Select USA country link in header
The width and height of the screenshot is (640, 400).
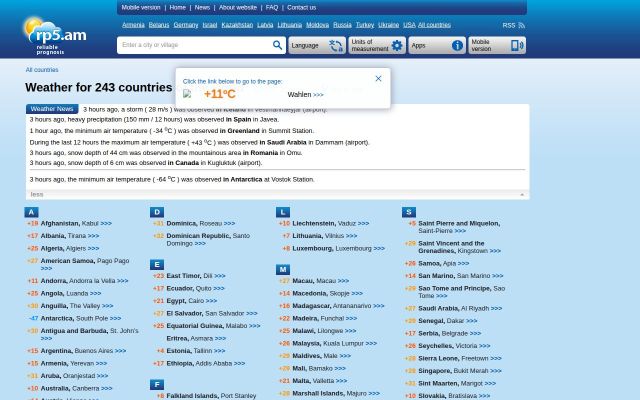tap(409, 25)
